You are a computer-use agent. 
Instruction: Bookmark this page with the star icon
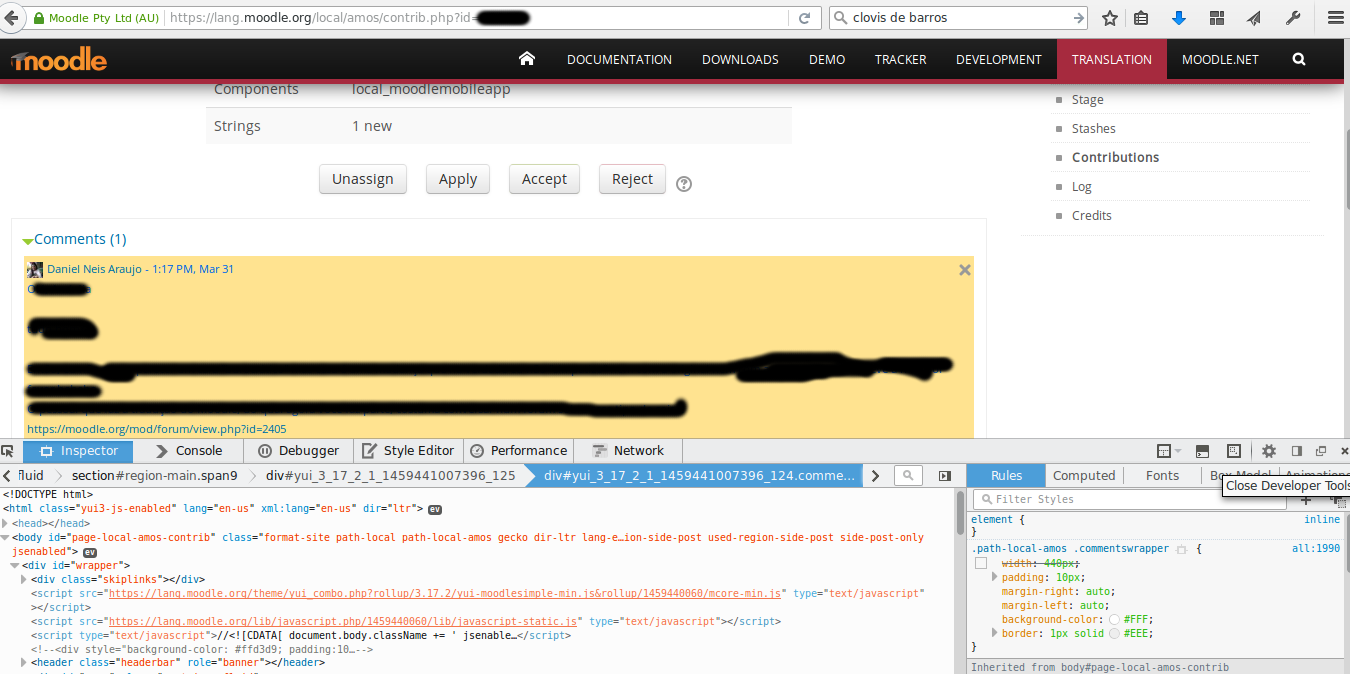(1110, 18)
